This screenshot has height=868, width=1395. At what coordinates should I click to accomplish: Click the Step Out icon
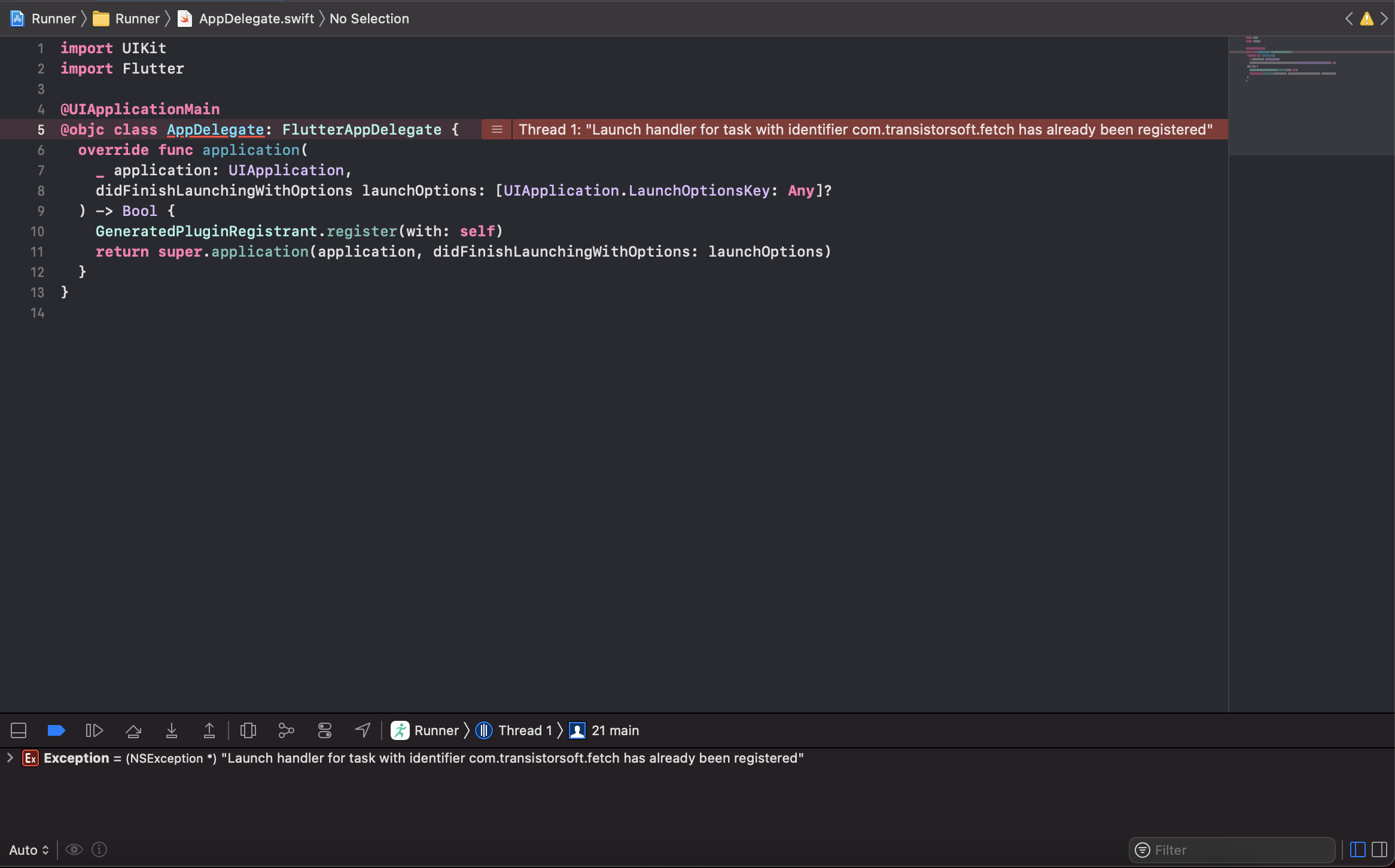(x=209, y=730)
